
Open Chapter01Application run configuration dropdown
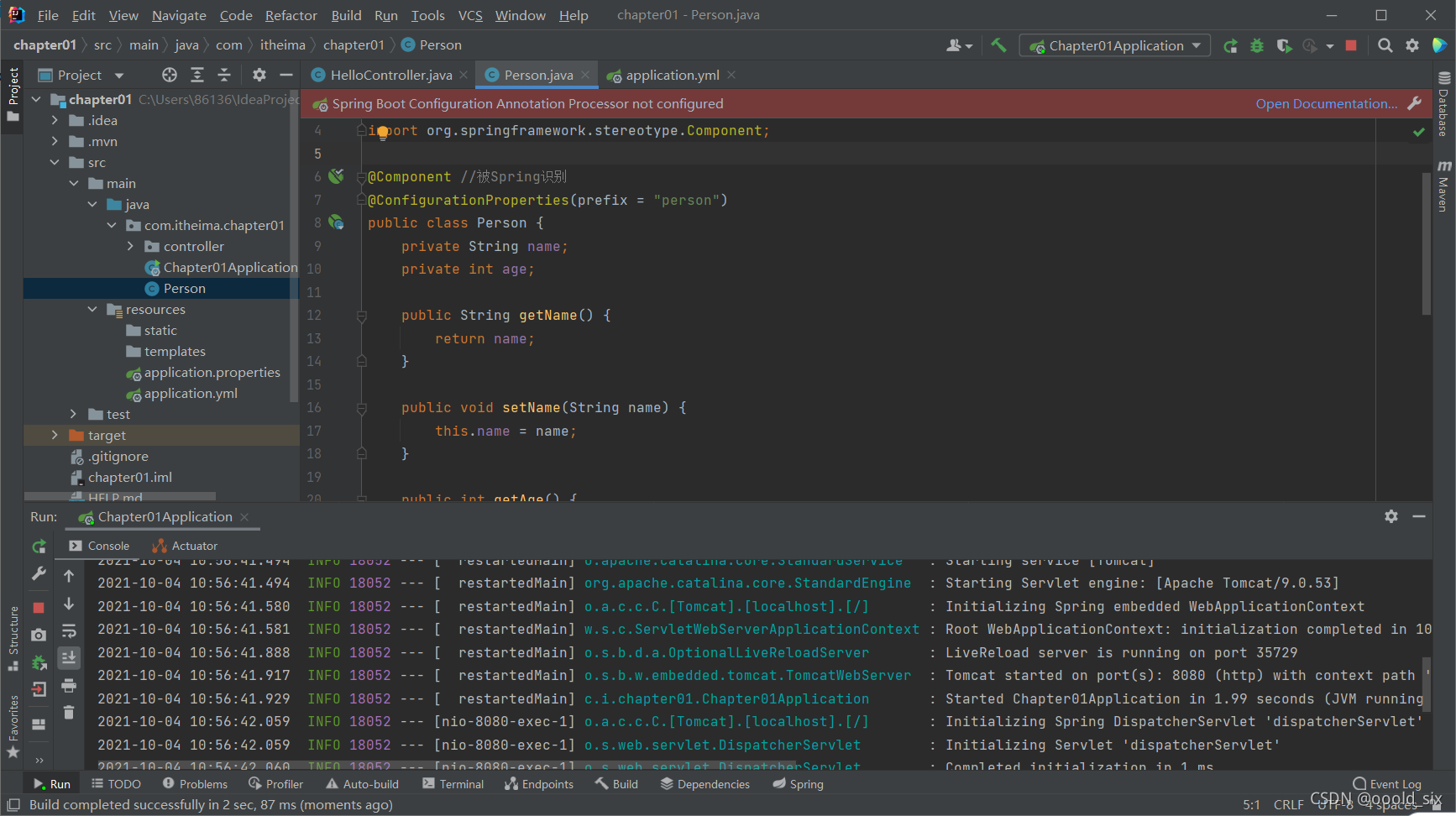click(1114, 45)
